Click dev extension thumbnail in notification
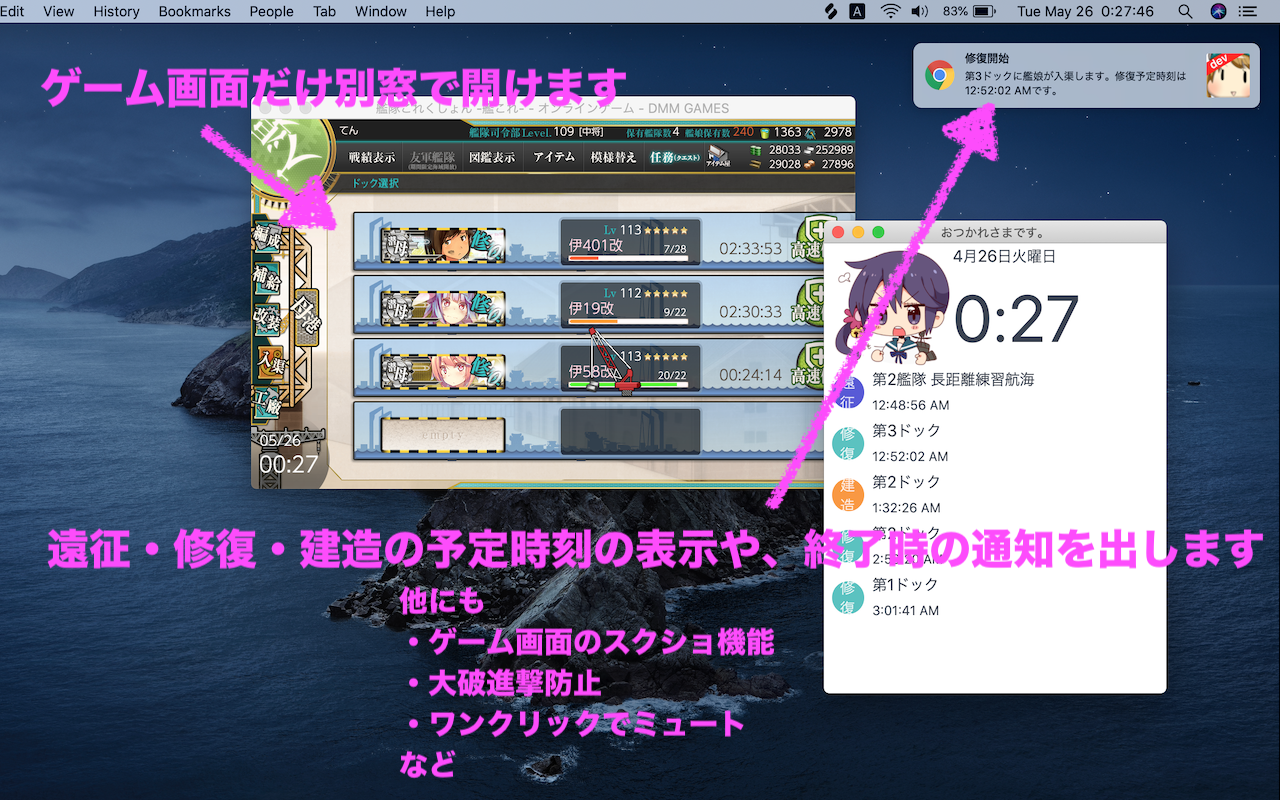The image size is (1280, 800). coord(1228,75)
